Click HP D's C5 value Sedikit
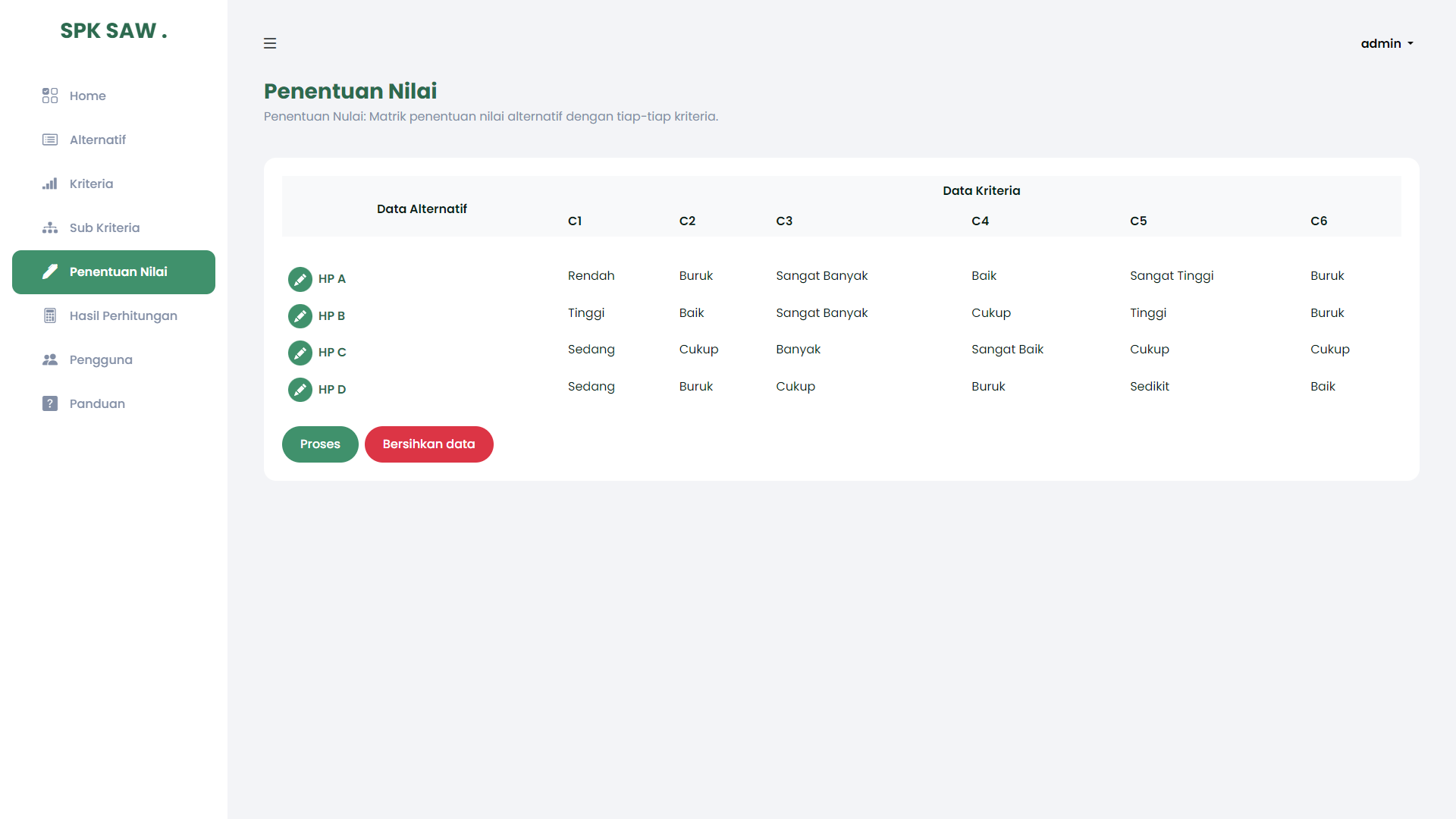Viewport: 1456px width, 819px height. pyautogui.click(x=1150, y=386)
